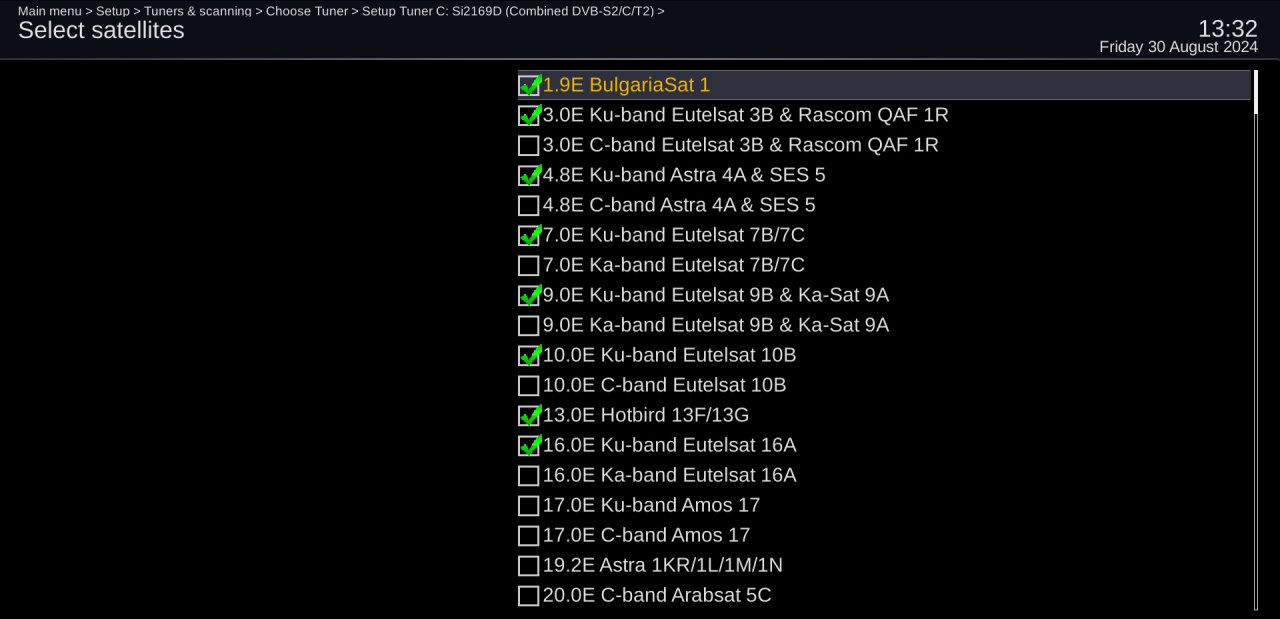Check 10.0E C-band Eutelsat 10B box

pos(529,386)
